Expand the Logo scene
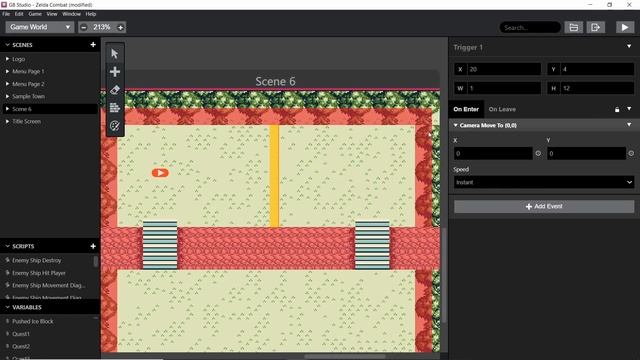 tap(7, 59)
